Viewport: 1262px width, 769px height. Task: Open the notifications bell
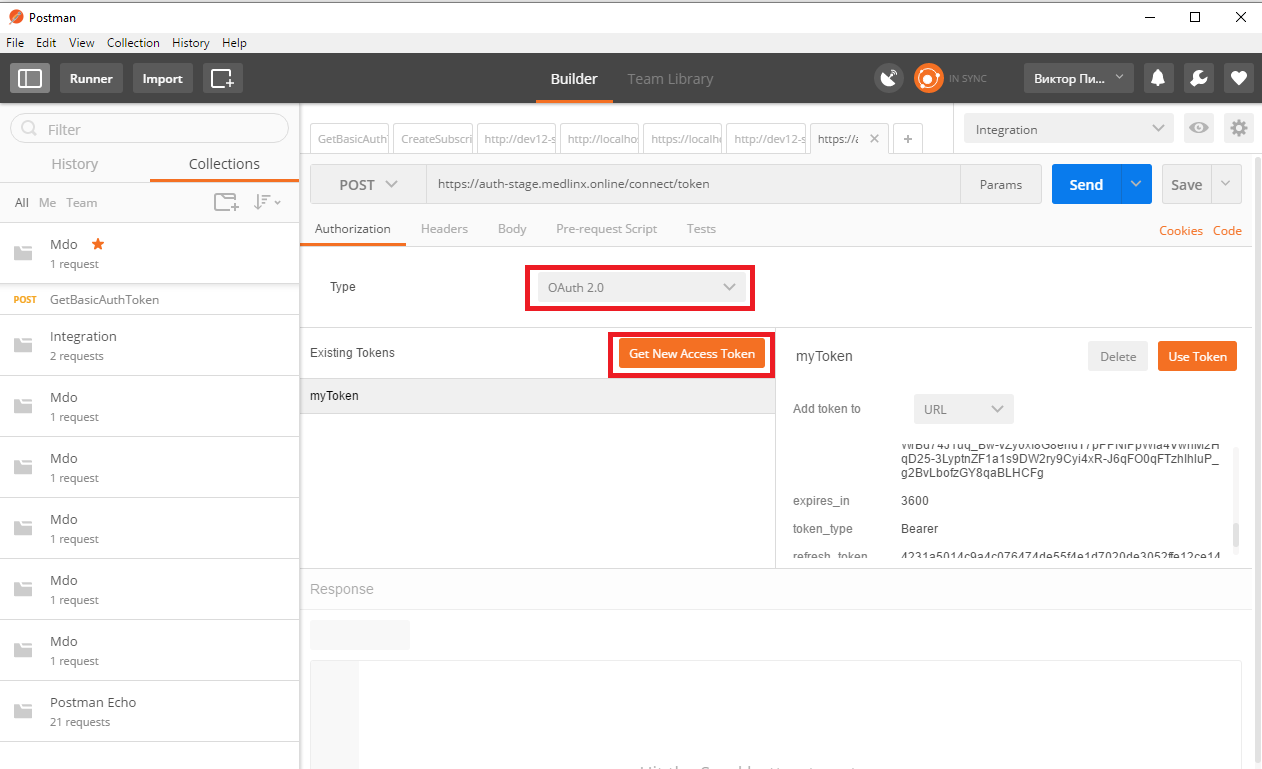1158,78
